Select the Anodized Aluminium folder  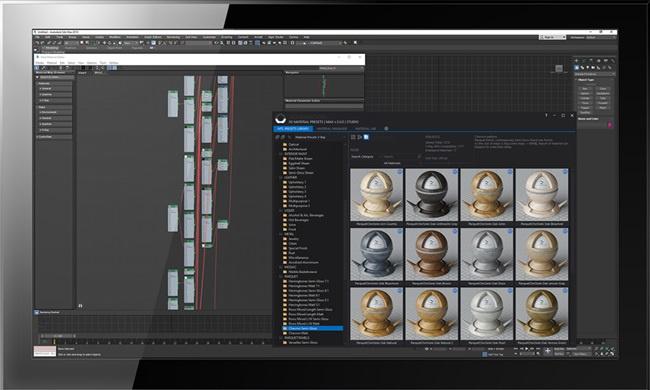coord(303,262)
